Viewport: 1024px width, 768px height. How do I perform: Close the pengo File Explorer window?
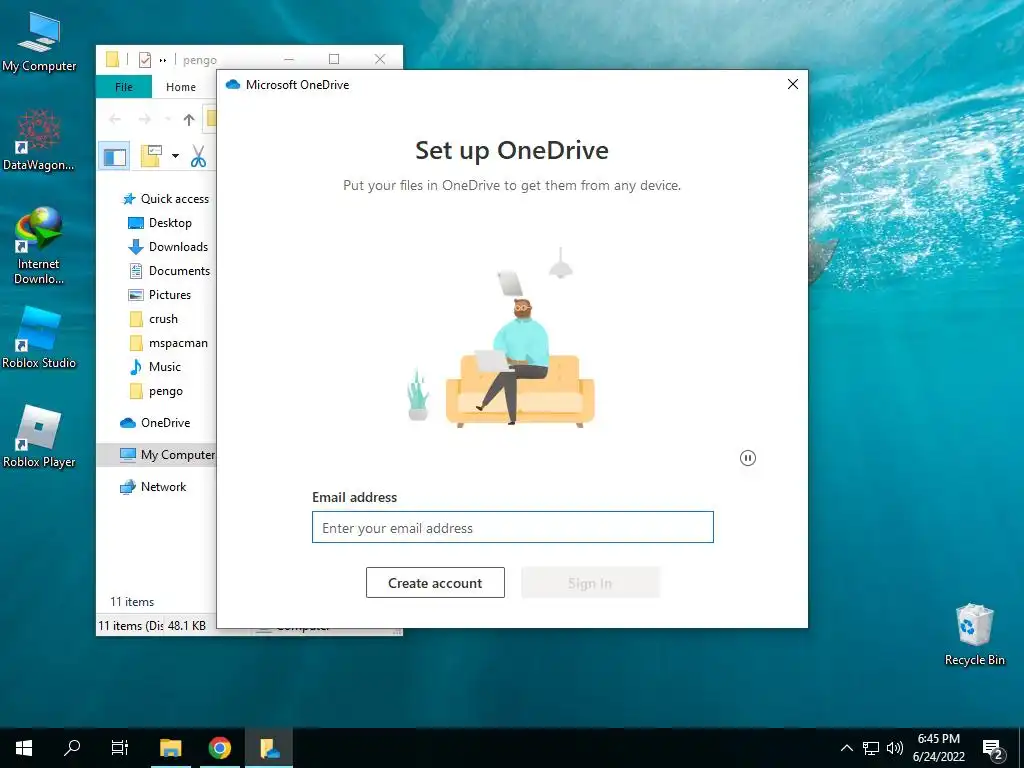pos(379,59)
